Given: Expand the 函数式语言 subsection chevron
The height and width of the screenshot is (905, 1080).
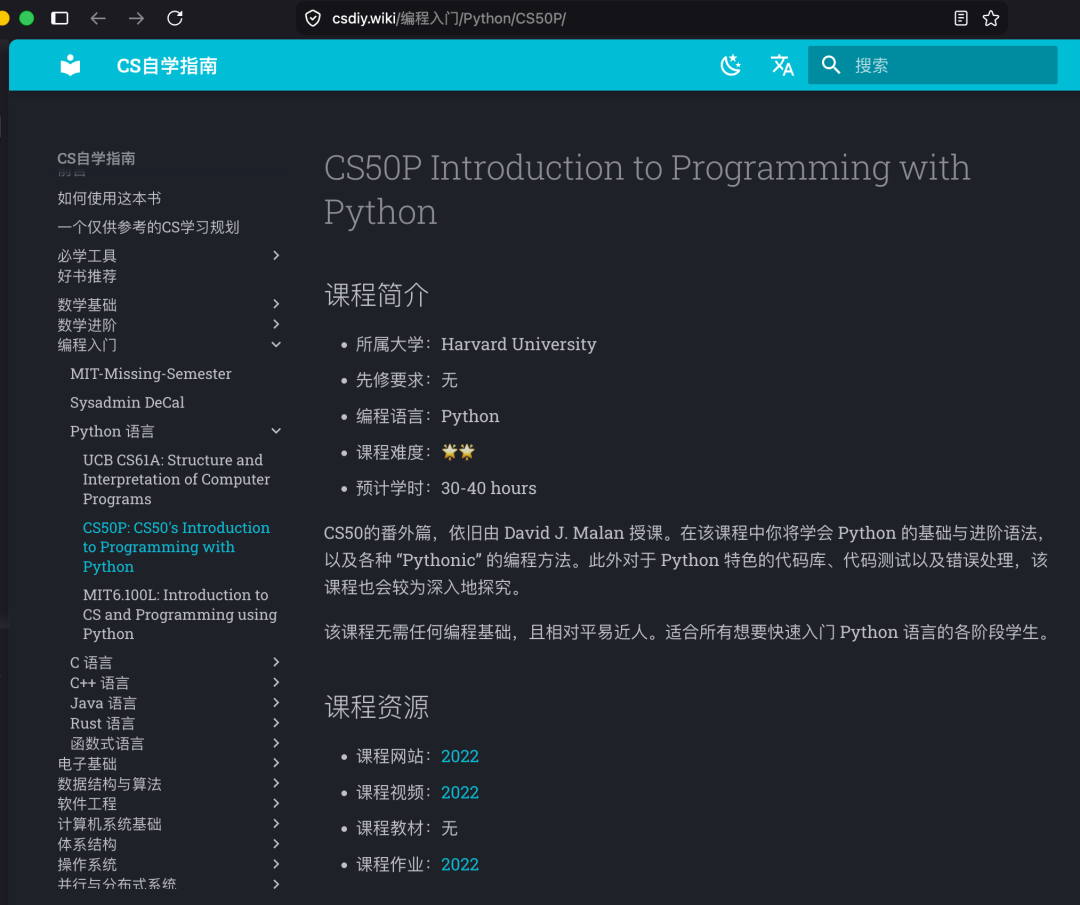Looking at the screenshot, I should [x=276, y=742].
